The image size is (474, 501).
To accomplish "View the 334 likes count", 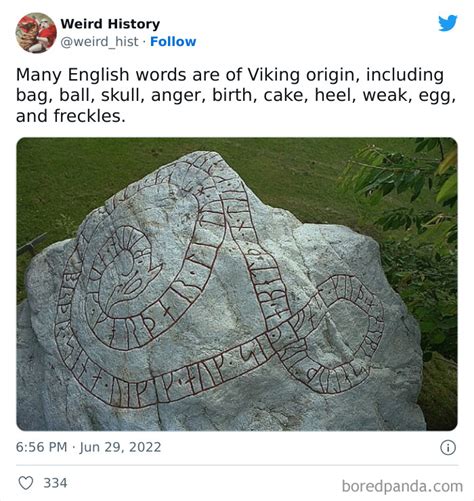I will pos(55,483).
